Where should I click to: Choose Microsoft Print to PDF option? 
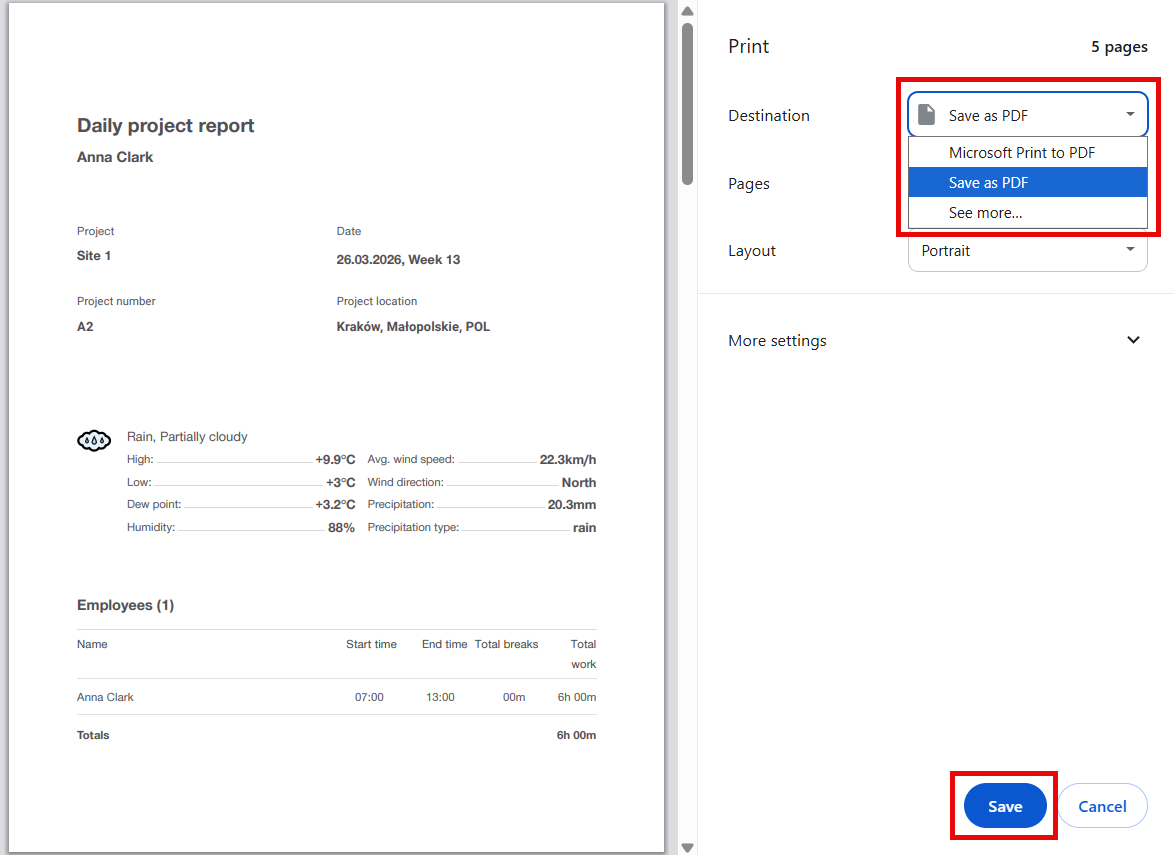(x=1022, y=153)
